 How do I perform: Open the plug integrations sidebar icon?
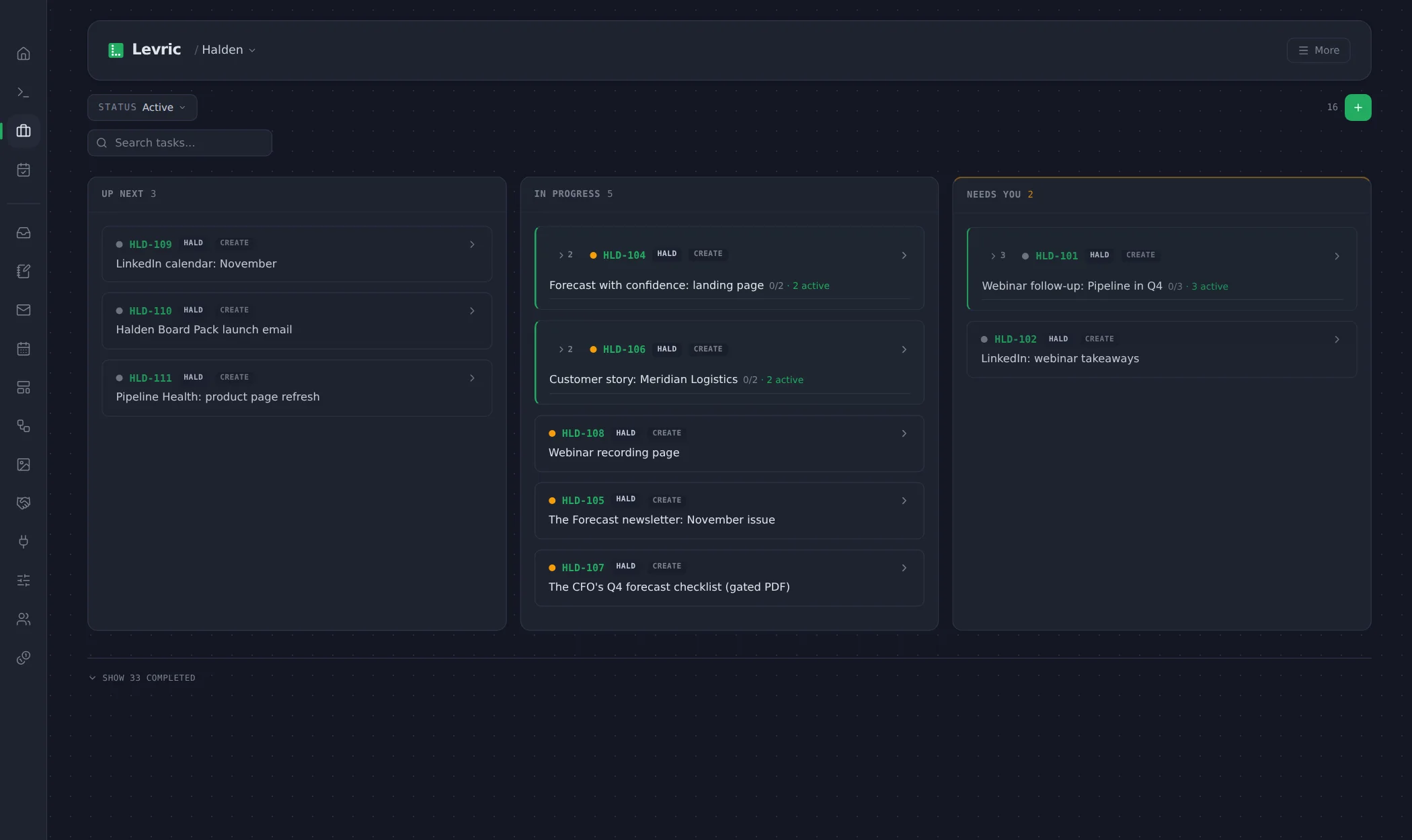24,542
